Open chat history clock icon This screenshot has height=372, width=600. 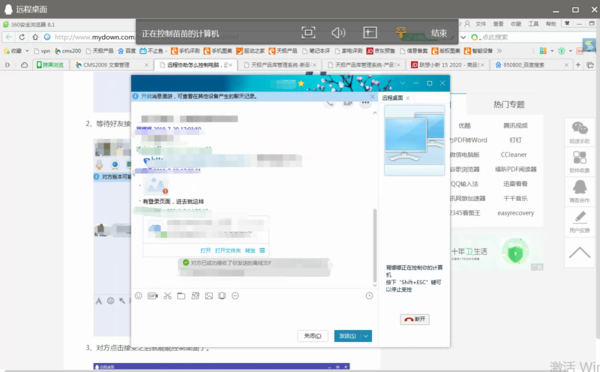(x=369, y=295)
